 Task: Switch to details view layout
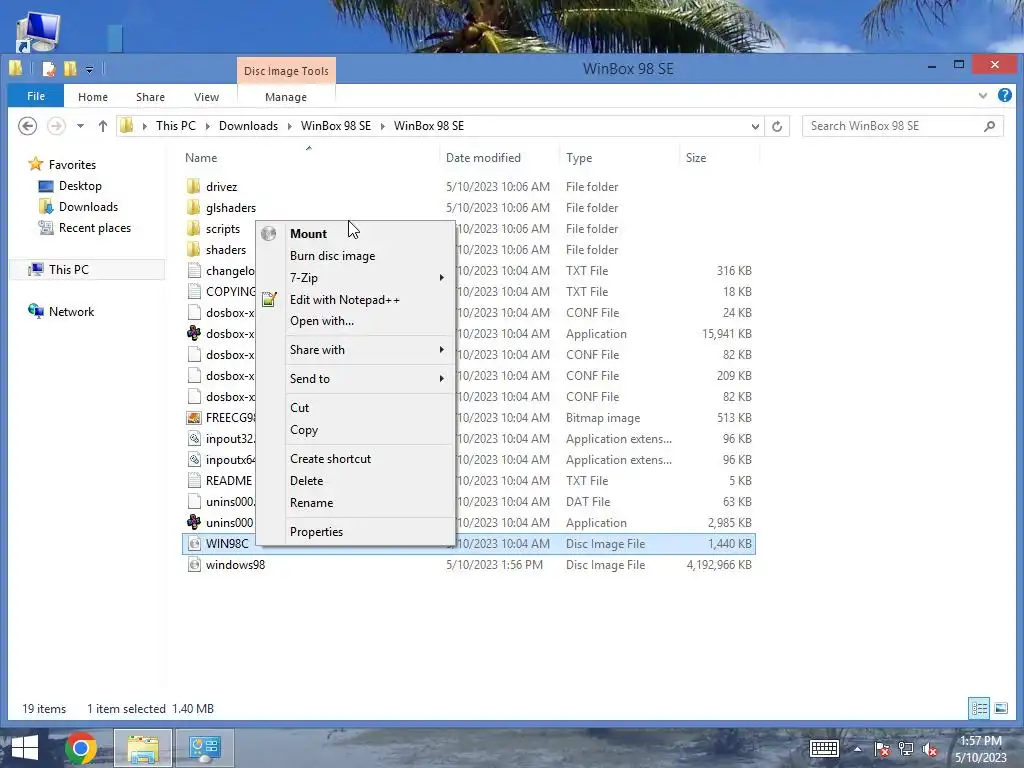coord(979,708)
